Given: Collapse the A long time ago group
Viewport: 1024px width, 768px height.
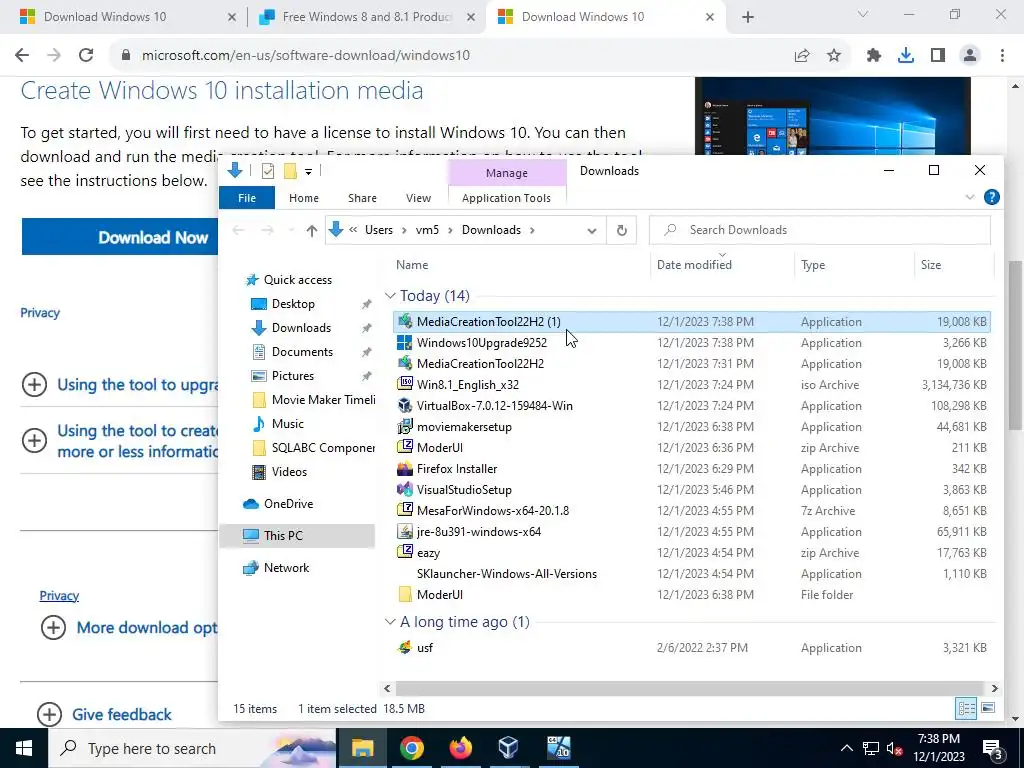Looking at the screenshot, I should point(390,622).
